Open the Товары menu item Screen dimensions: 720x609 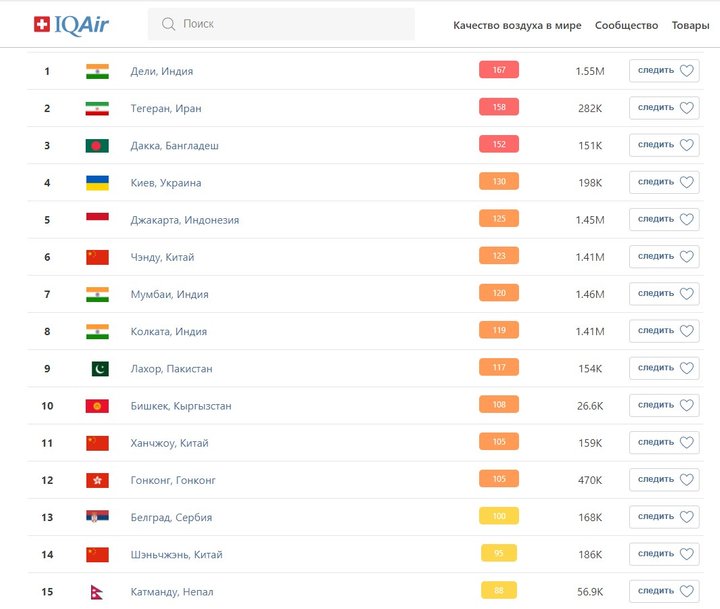click(x=690, y=25)
